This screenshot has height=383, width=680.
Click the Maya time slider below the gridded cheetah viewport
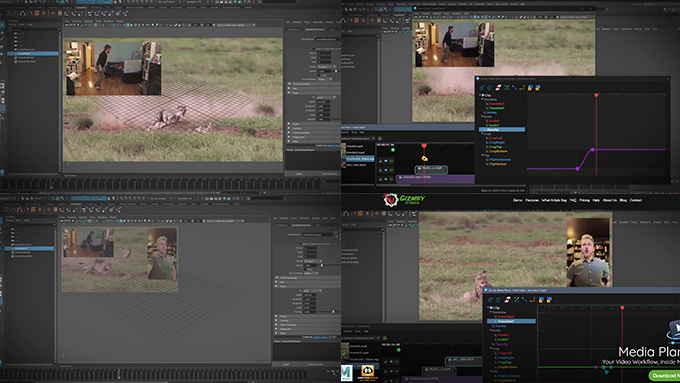tap(160, 184)
